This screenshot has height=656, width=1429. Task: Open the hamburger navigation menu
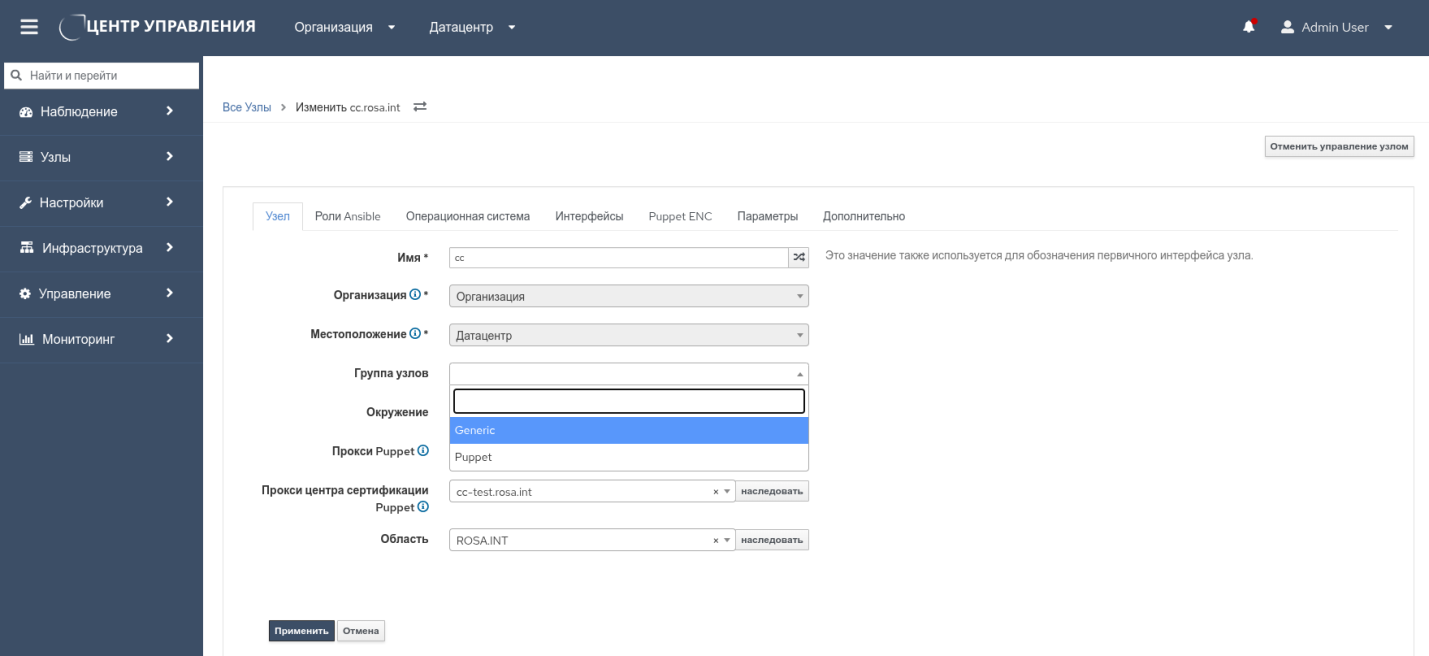[29, 27]
